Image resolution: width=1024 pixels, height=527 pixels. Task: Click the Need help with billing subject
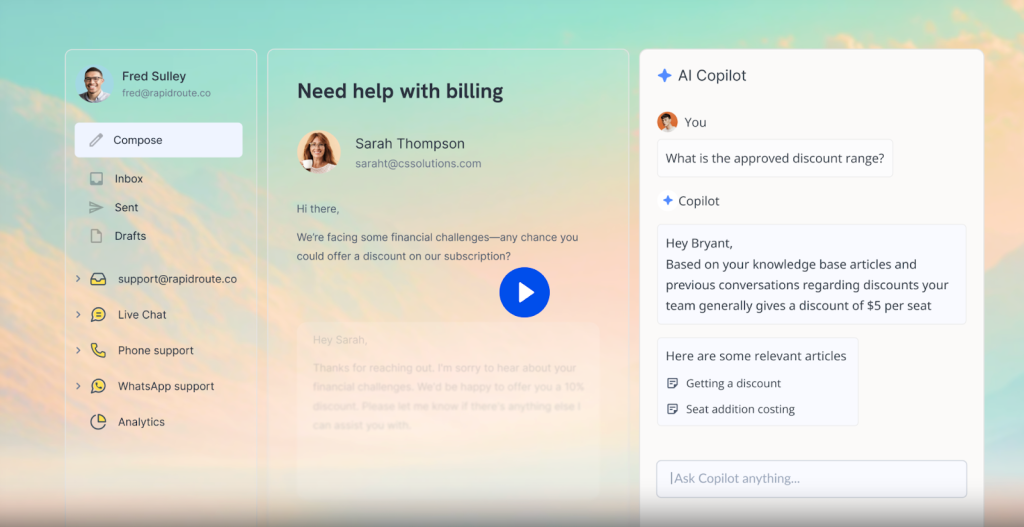(400, 91)
